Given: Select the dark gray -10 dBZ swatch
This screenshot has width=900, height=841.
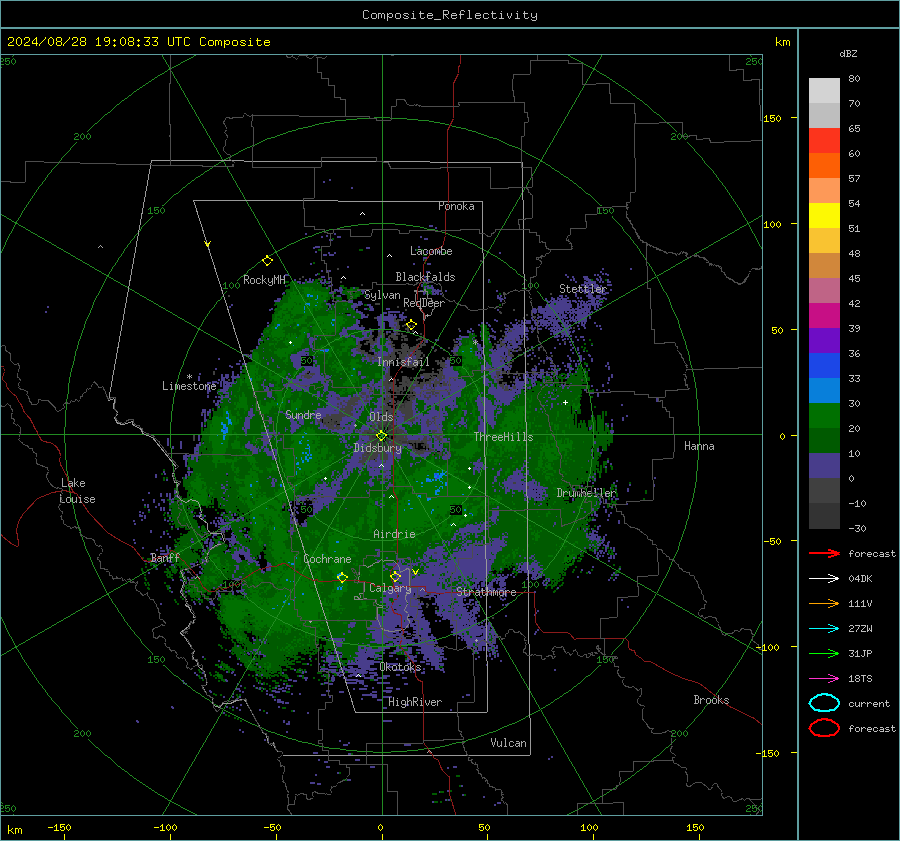Looking at the screenshot, I should (824, 515).
